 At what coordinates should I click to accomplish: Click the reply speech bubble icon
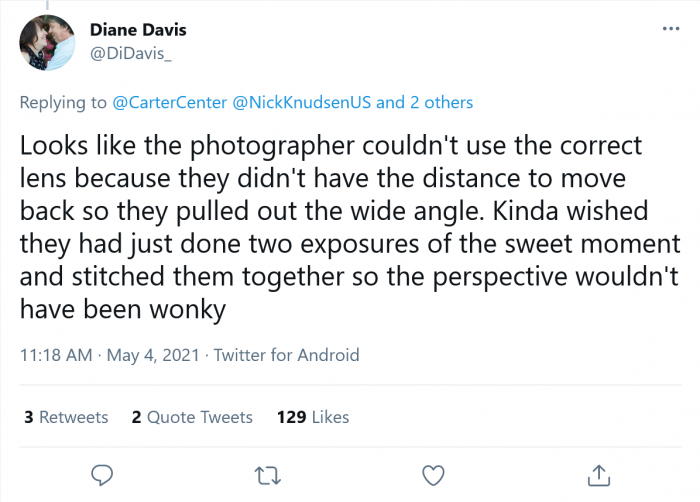coord(101,473)
